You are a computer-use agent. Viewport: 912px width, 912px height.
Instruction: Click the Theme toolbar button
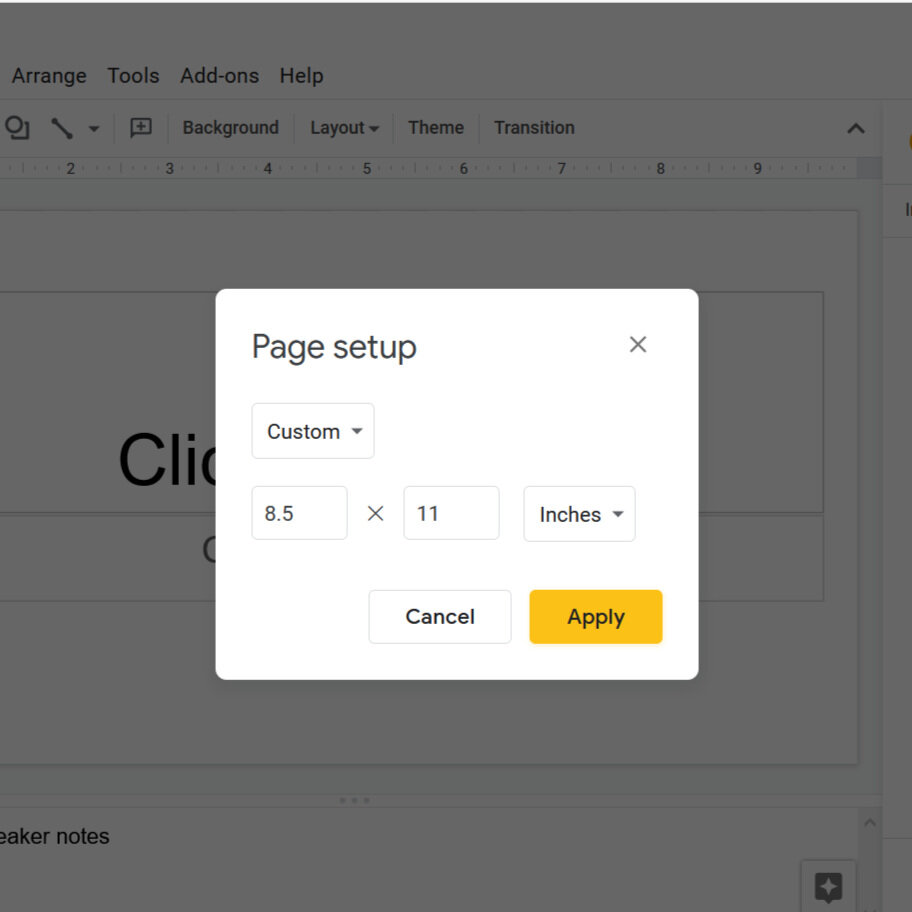436,127
